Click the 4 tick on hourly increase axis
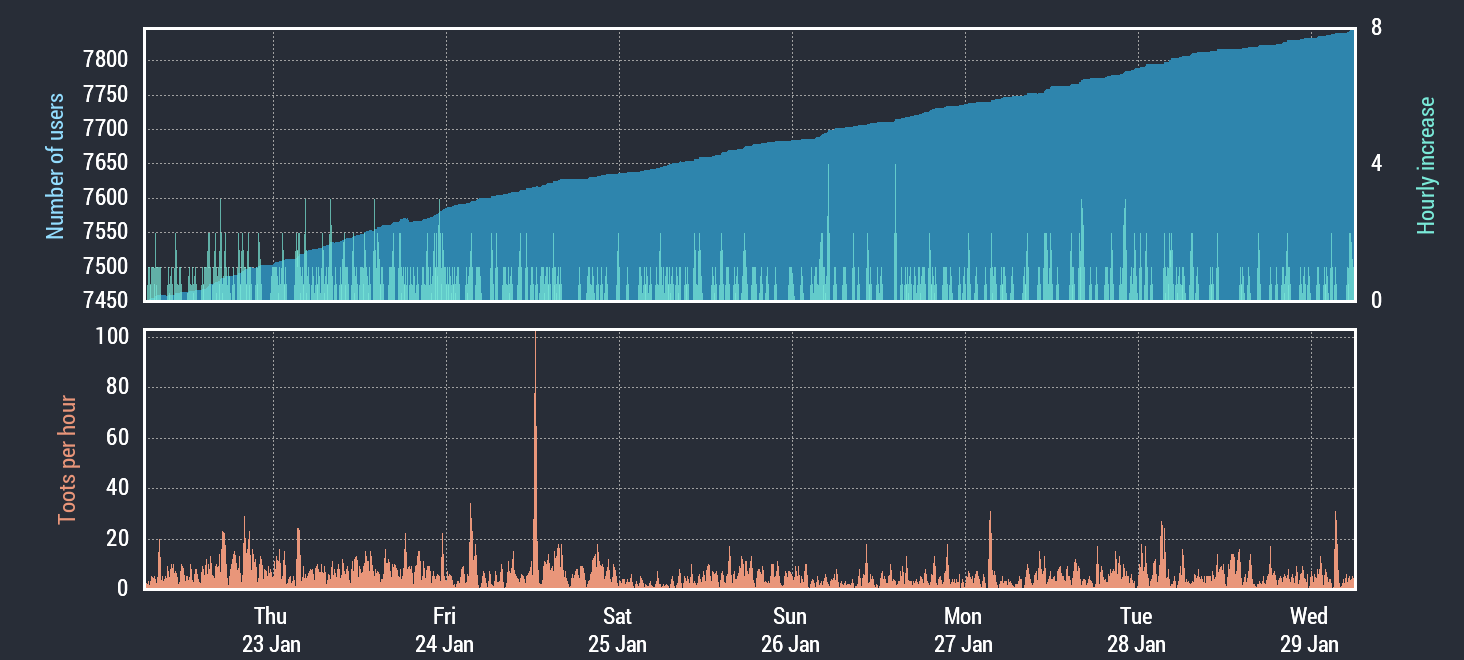The width and height of the screenshot is (1464, 660). point(1376,163)
